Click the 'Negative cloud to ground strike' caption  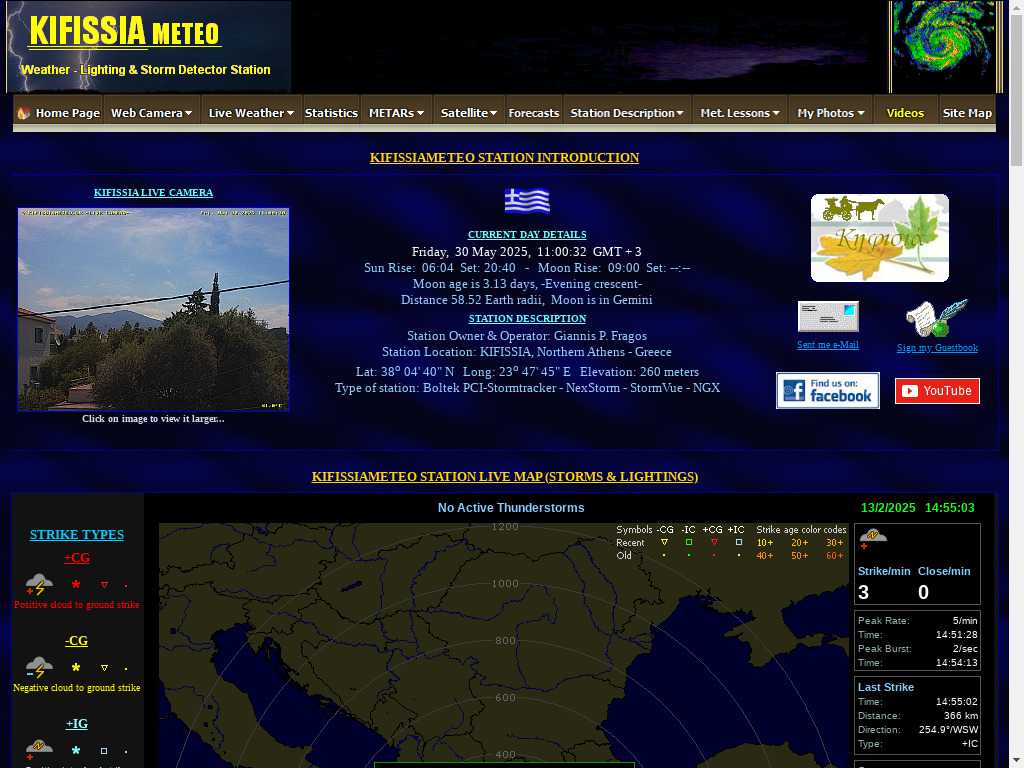tap(76, 688)
